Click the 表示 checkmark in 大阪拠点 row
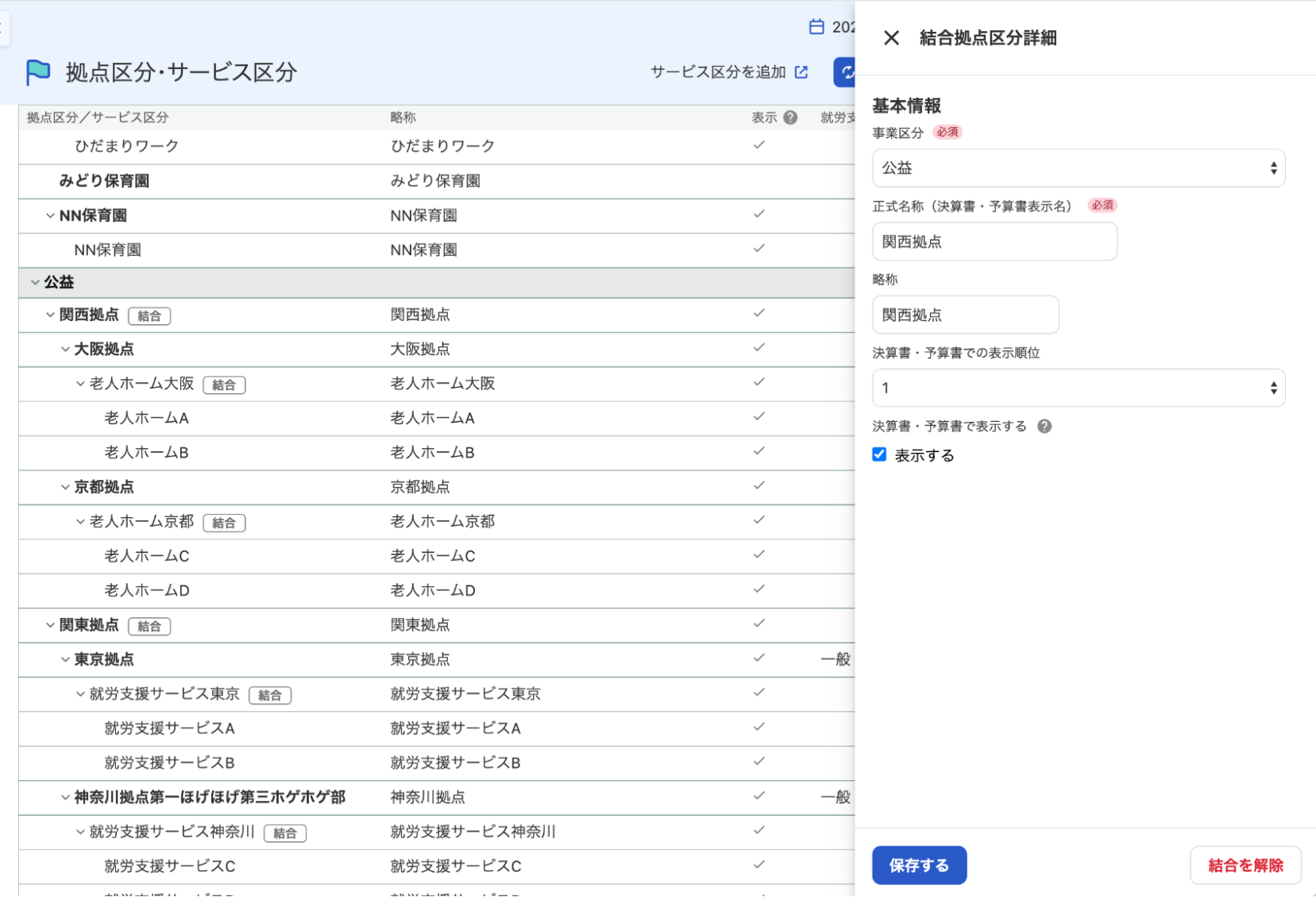This screenshot has height=897, width=1316. [759, 348]
